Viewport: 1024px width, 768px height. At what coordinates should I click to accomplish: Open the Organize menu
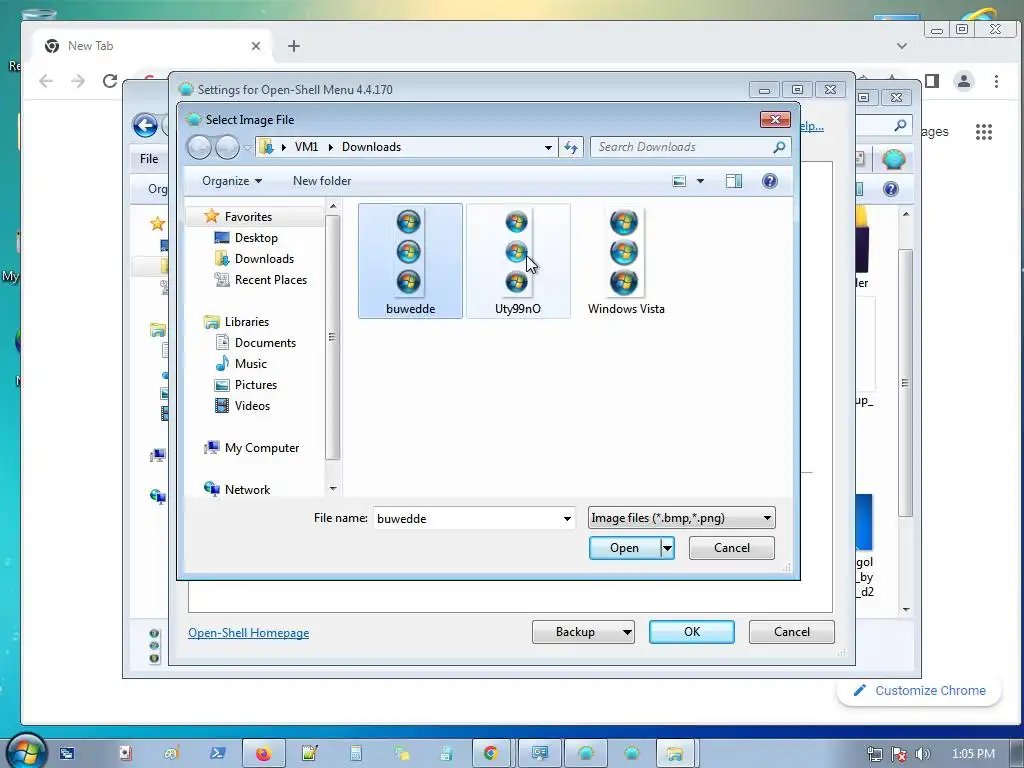tap(232, 181)
